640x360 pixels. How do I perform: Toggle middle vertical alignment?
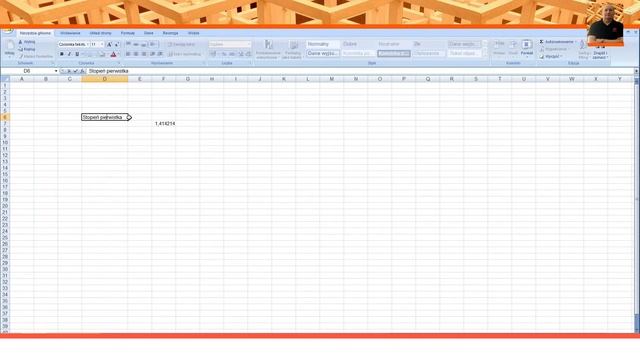click(x=136, y=44)
